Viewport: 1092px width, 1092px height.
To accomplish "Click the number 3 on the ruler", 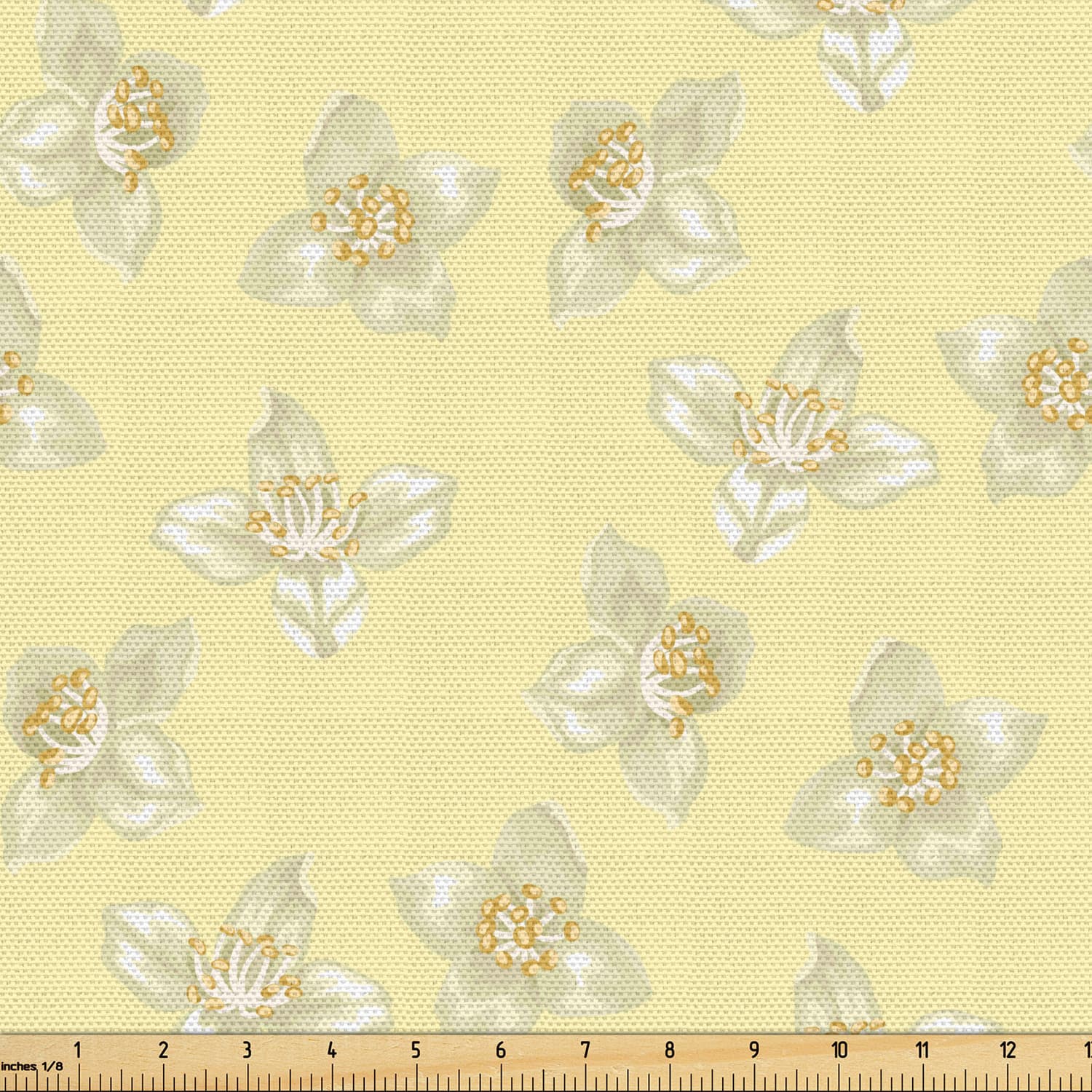I will (x=248, y=1051).
